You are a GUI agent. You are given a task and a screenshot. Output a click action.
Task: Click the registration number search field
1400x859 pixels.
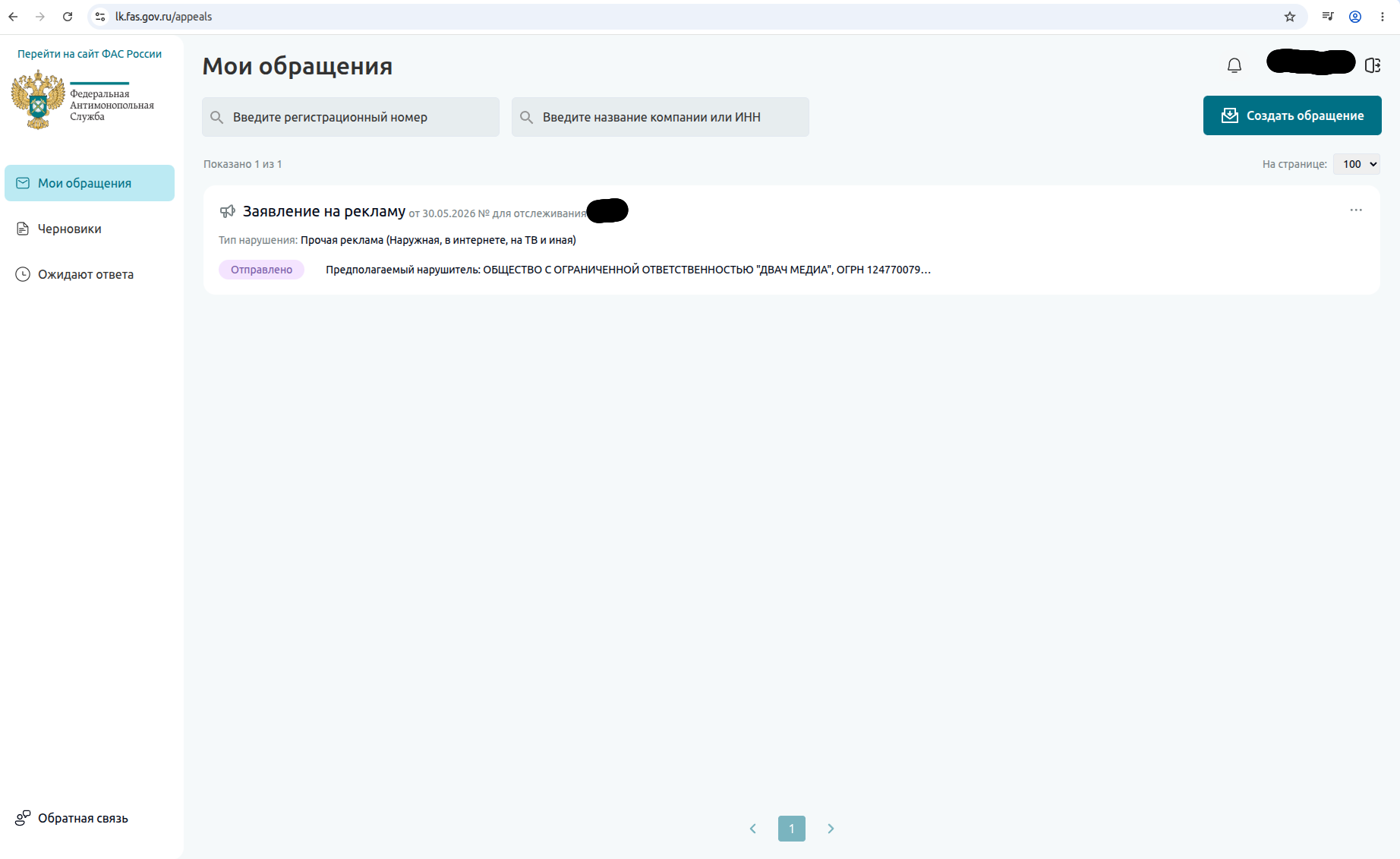pos(351,117)
